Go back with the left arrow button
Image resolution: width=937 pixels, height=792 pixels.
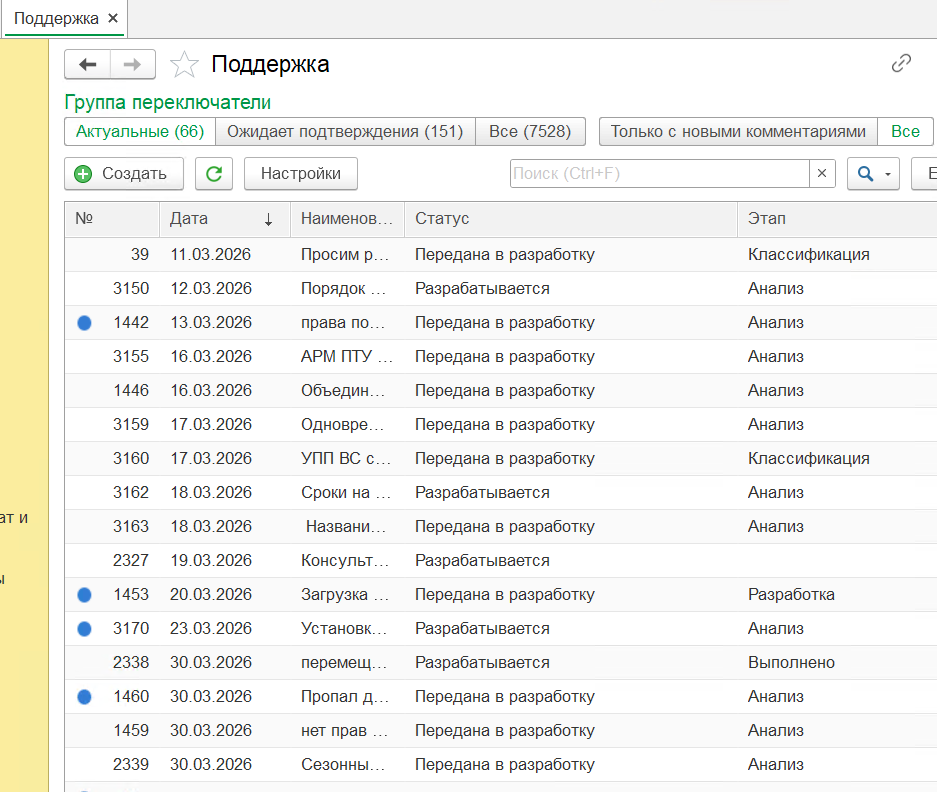(88, 64)
